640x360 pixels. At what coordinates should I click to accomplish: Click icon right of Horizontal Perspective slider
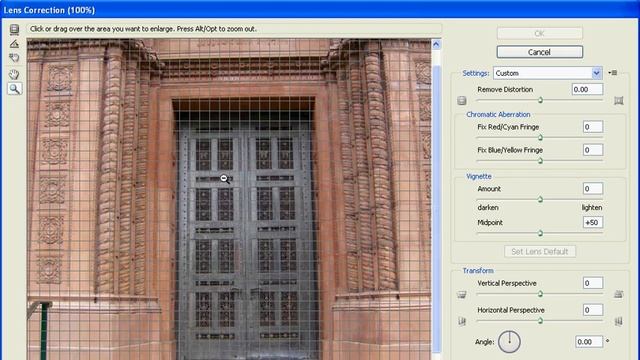(x=618, y=322)
